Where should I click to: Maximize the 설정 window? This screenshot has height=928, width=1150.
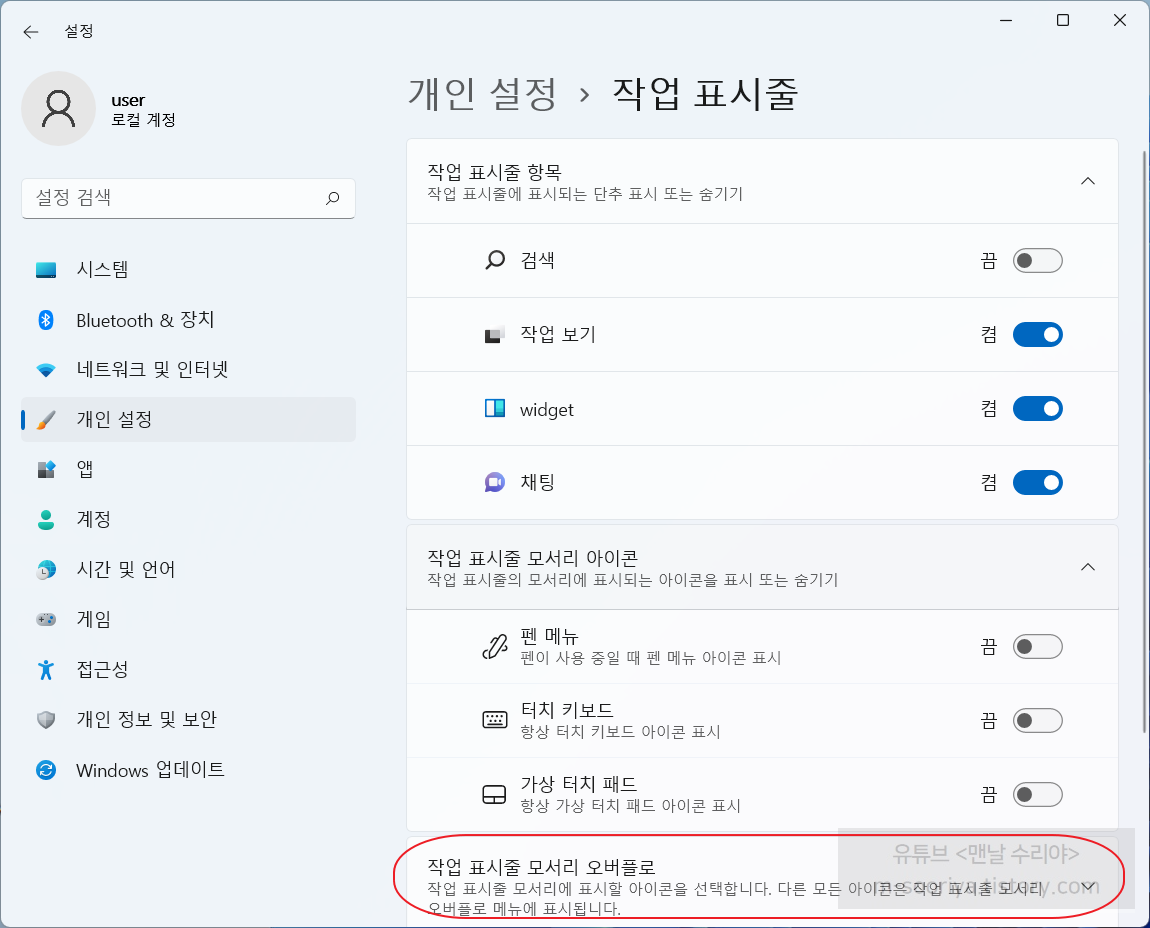pos(1063,21)
